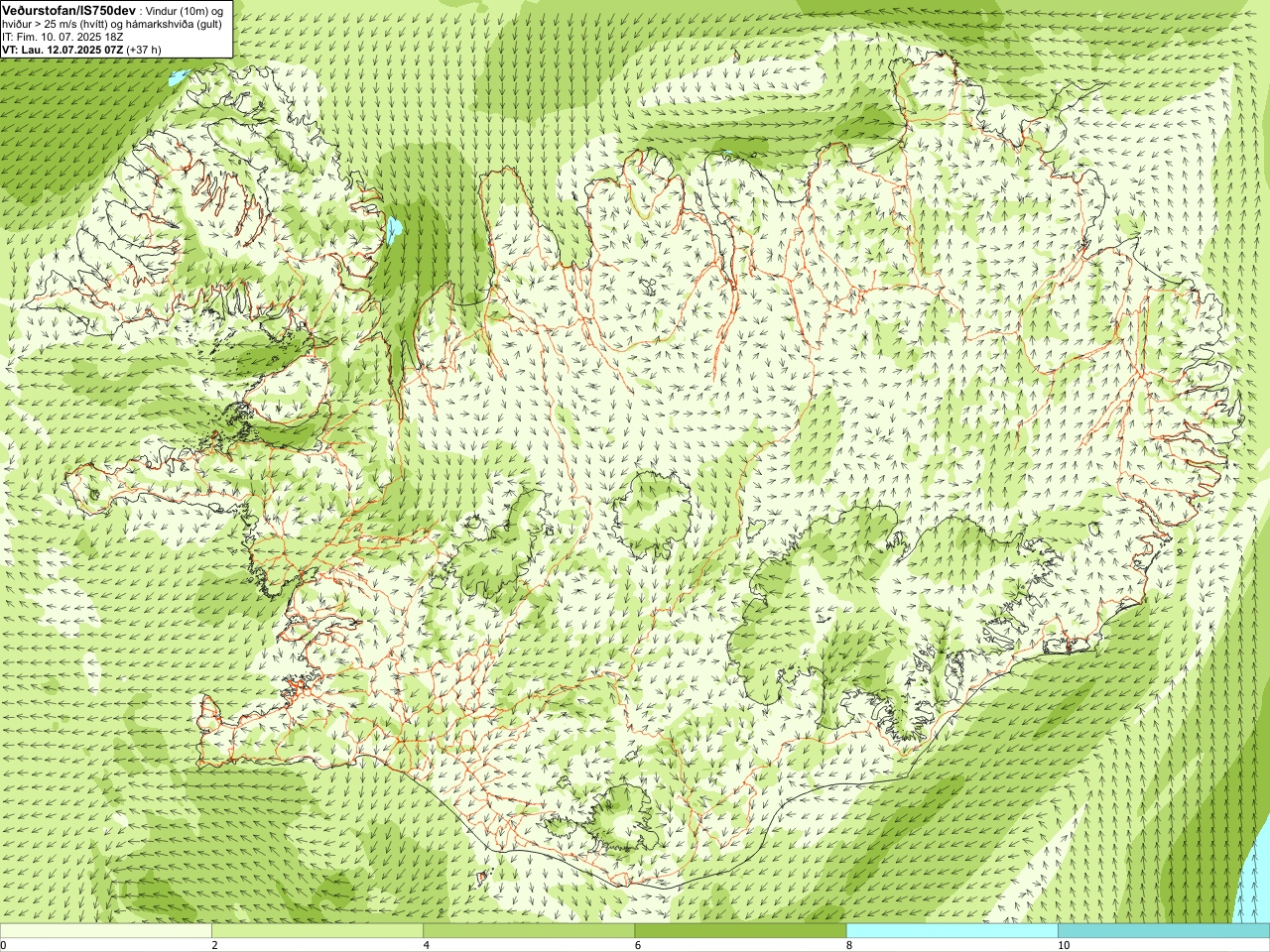
Task: Click the "6" tick label on color scale
Action: (638, 945)
